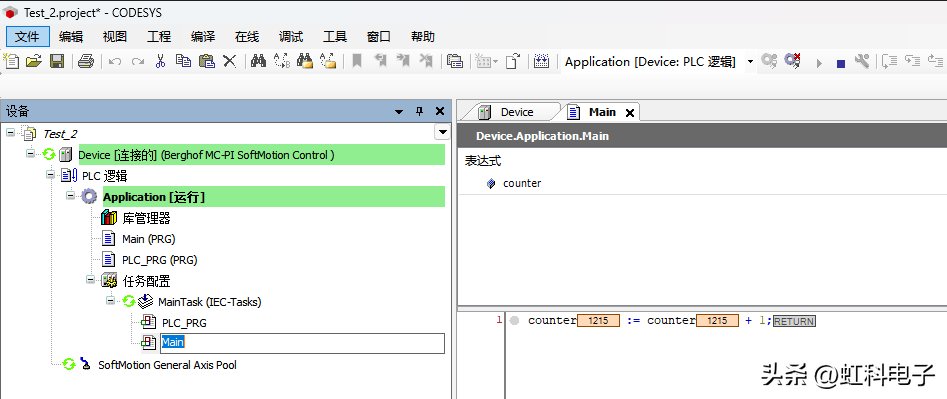Click the page with arrow toolbar icon
Screen dimensions: 947x399
(513, 61)
